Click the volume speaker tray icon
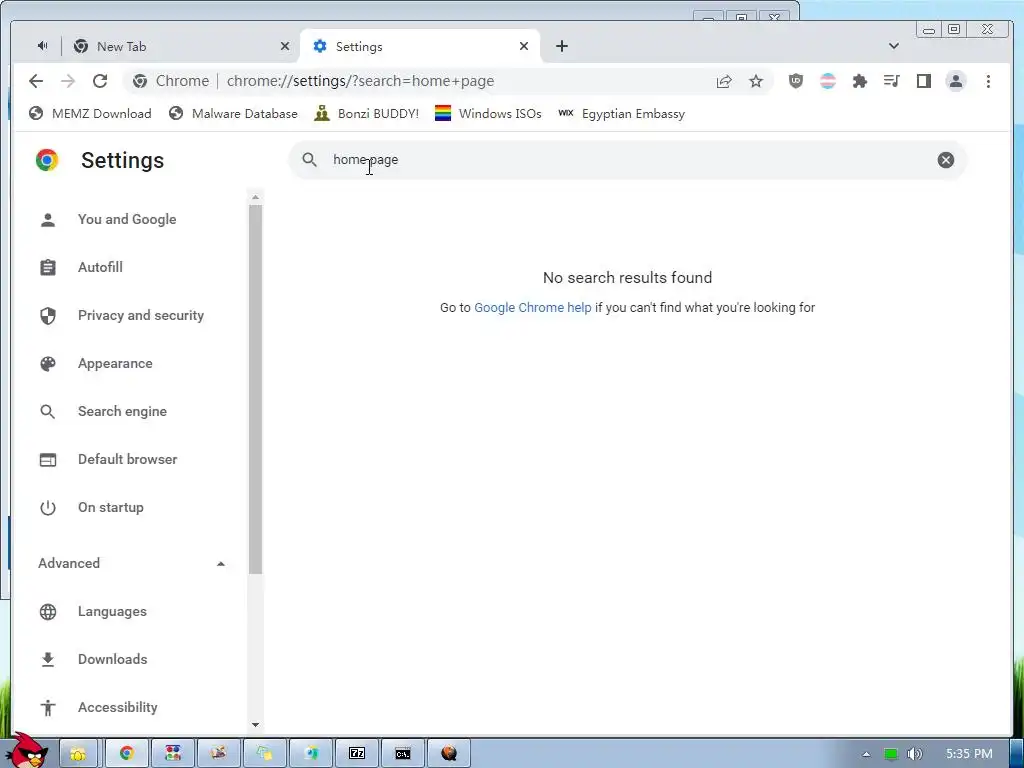Viewport: 1024px width, 768px height. pyautogui.click(x=914, y=754)
